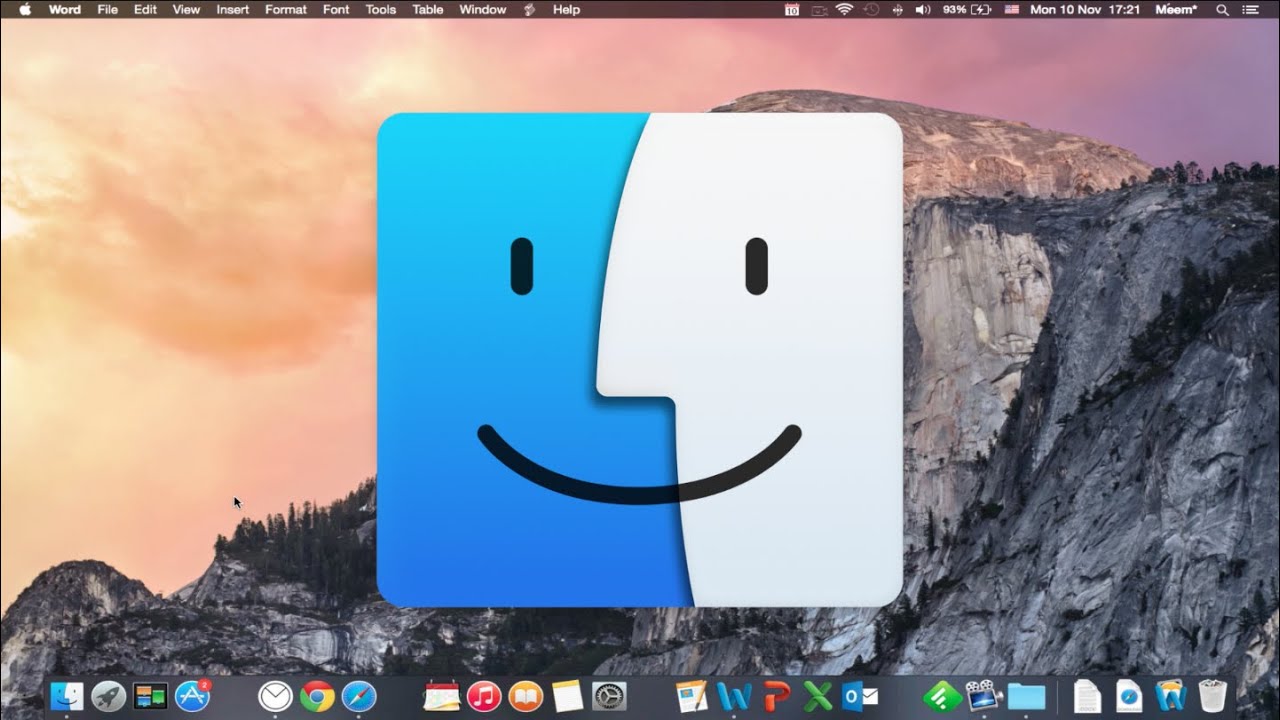The image size is (1280, 720).
Task: Open the Apple menu
Action: (x=24, y=9)
